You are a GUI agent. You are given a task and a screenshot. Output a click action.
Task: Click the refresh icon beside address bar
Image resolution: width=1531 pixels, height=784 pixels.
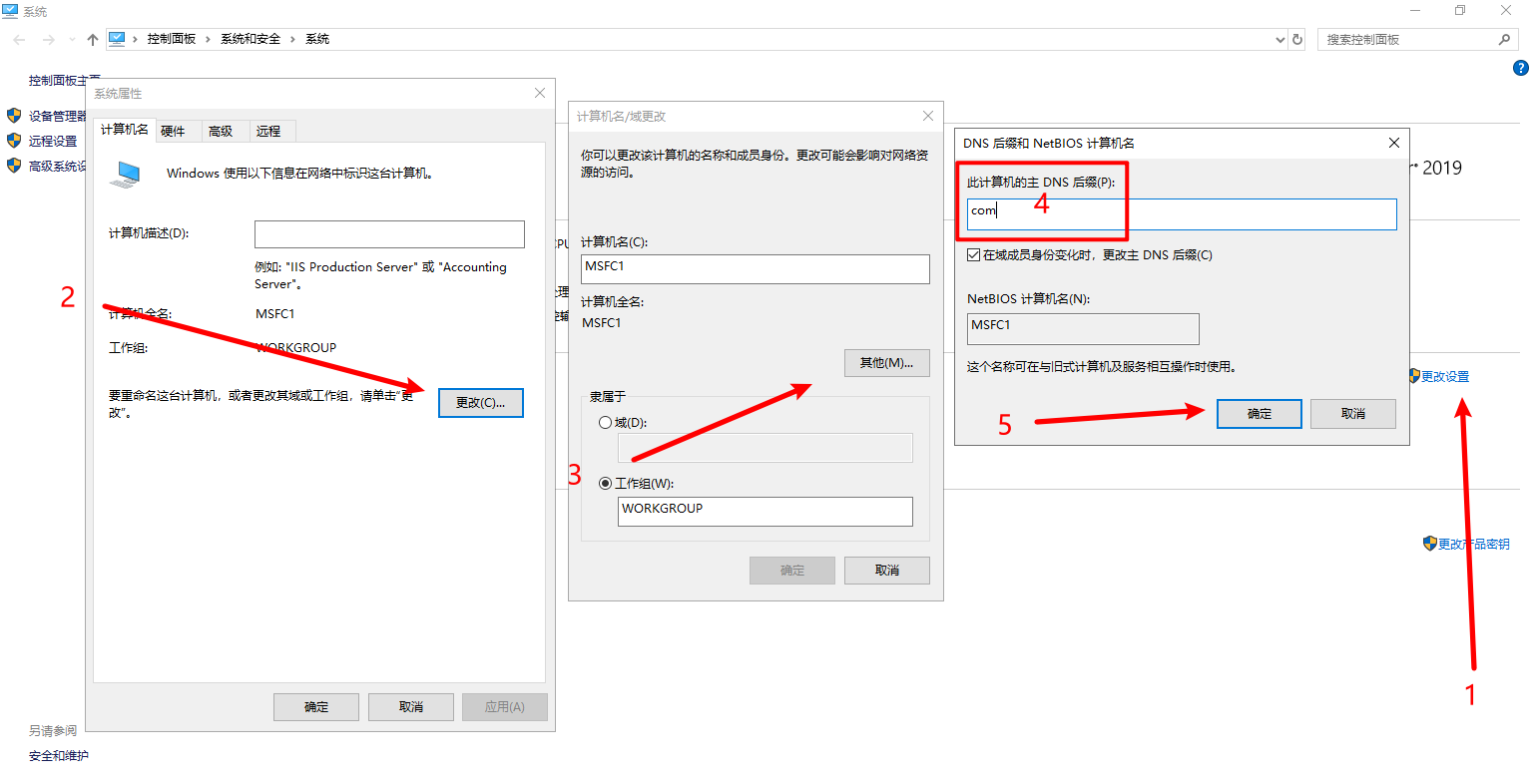[1297, 40]
